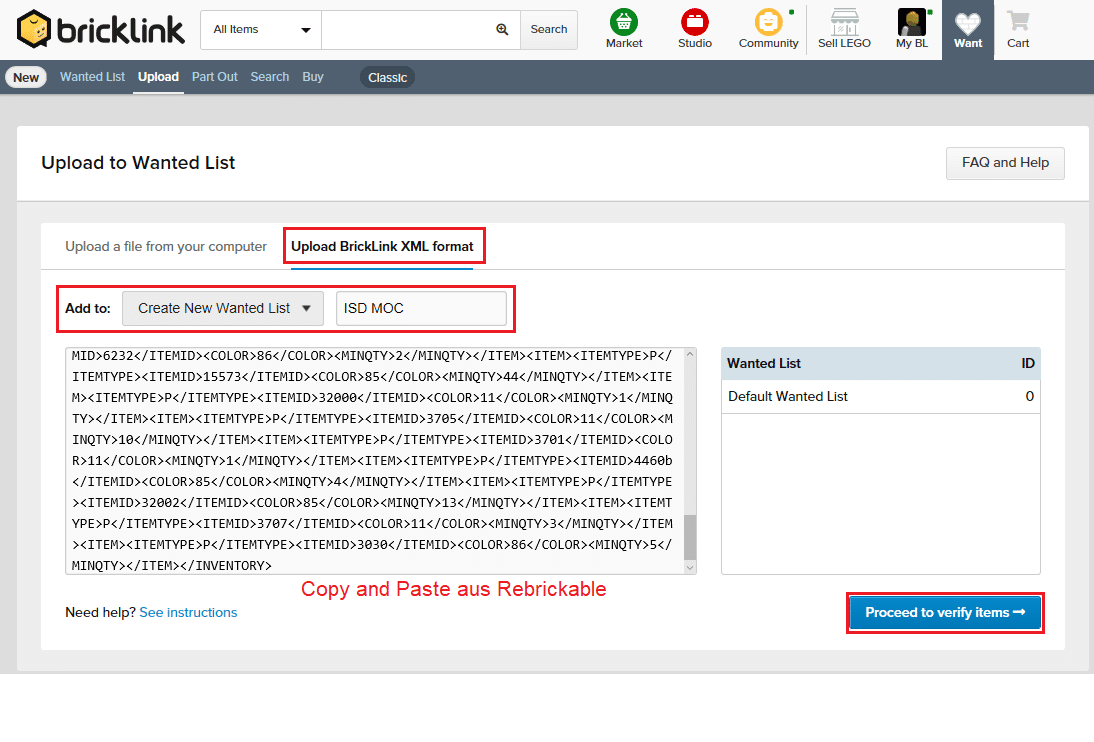Select the Upload menu item
1094x742 pixels.
point(158,77)
